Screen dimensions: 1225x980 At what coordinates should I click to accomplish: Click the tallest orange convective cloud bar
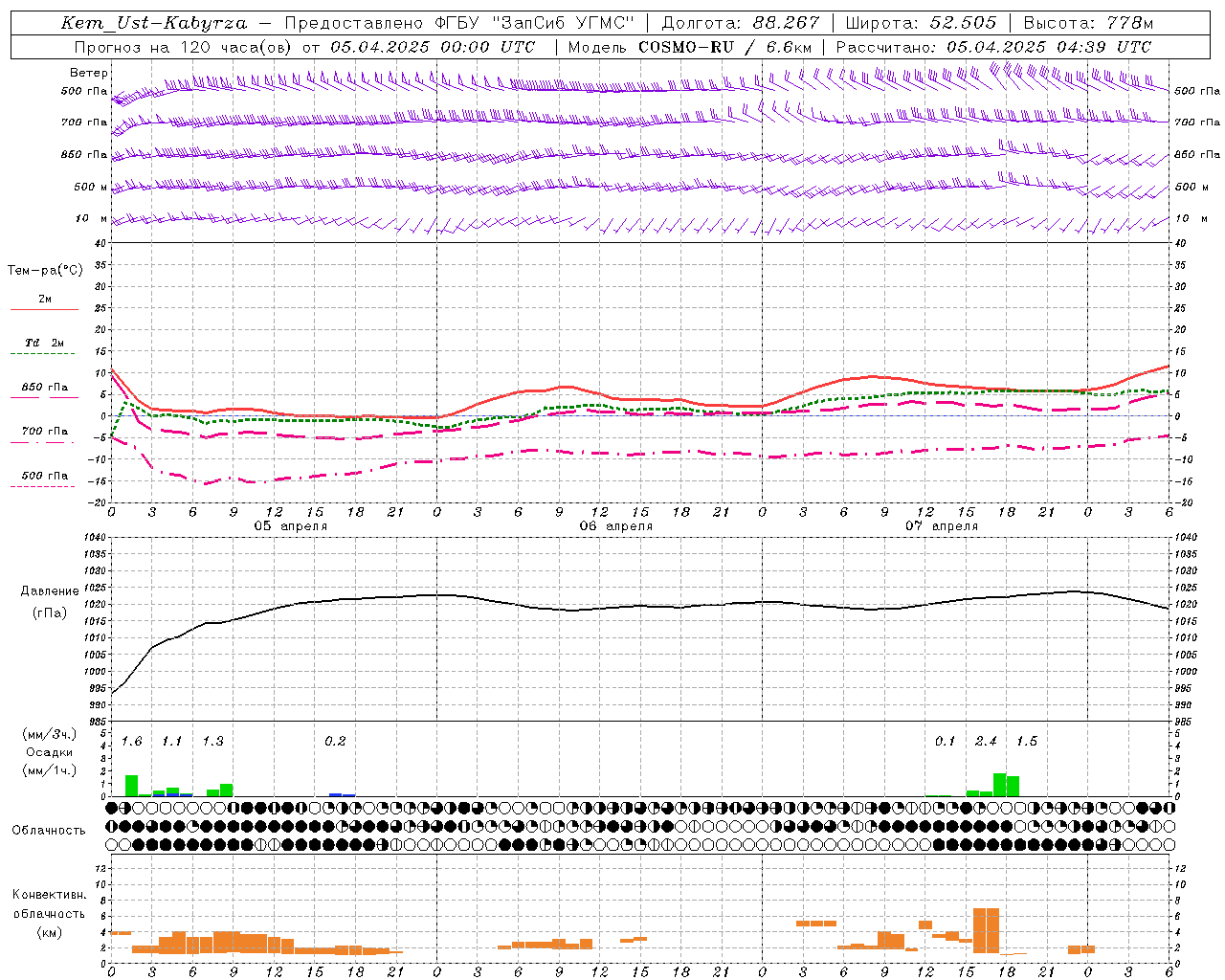986,930
